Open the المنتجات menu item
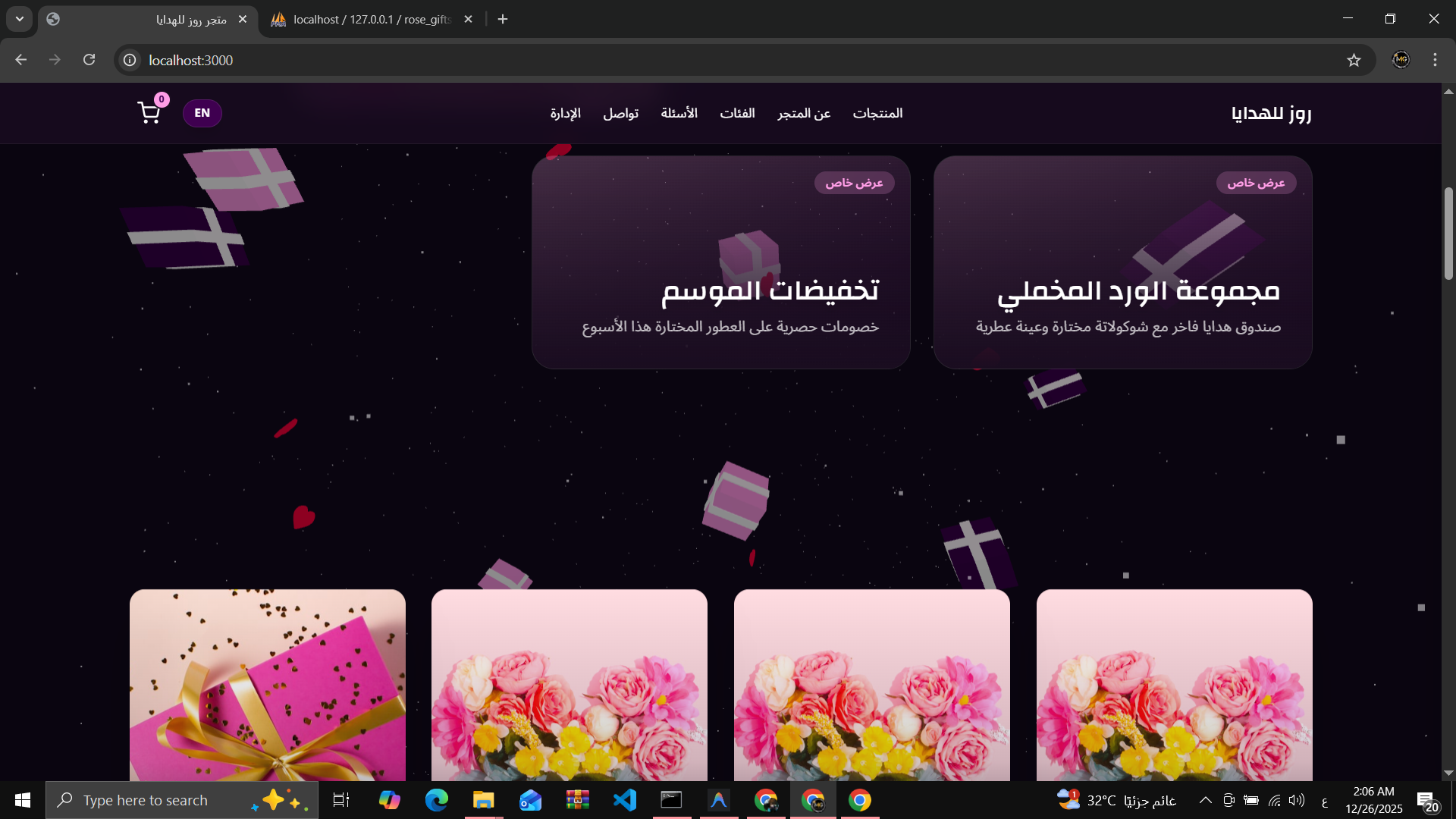Screen dimensions: 1456x819 click(877, 113)
